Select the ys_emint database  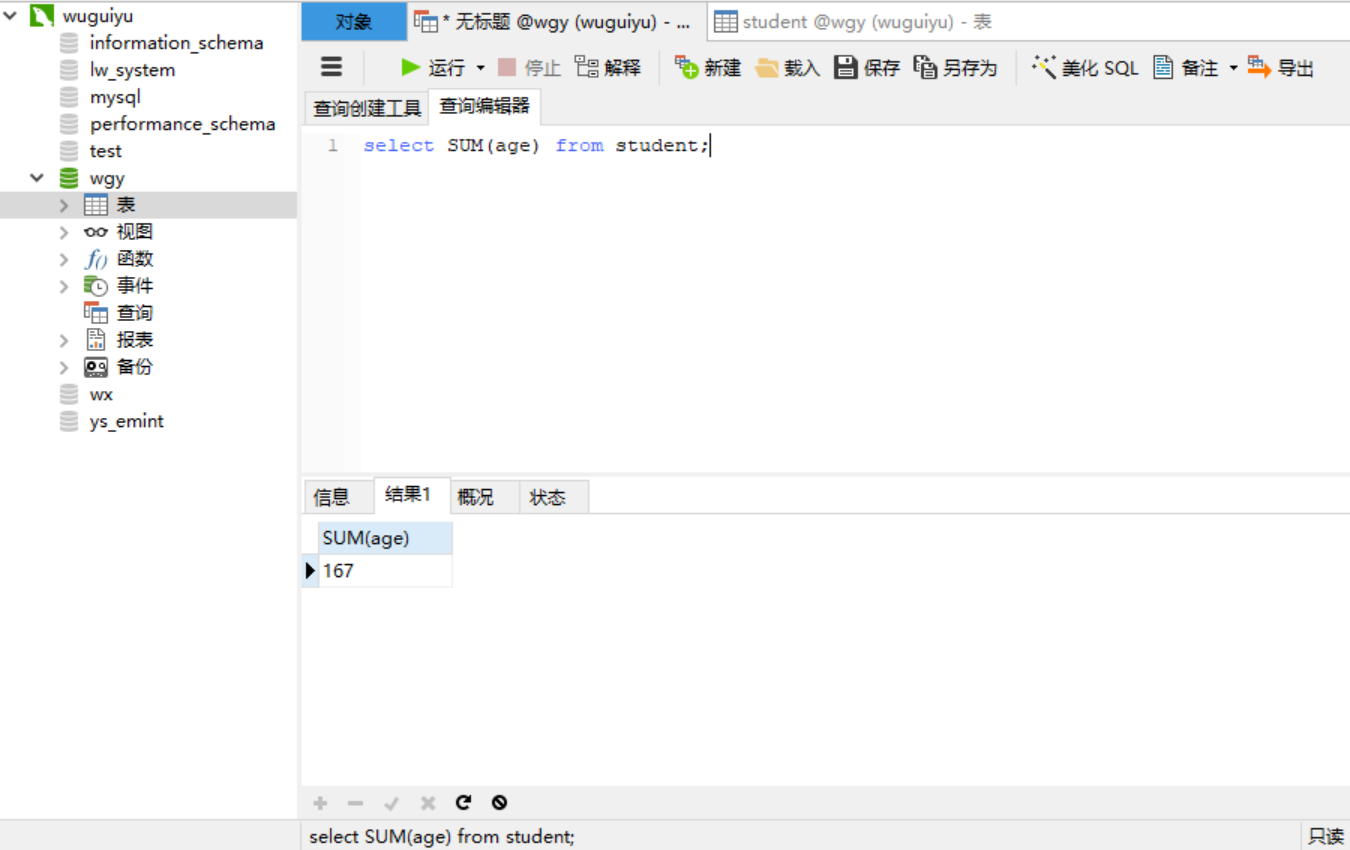click(126, 421)
